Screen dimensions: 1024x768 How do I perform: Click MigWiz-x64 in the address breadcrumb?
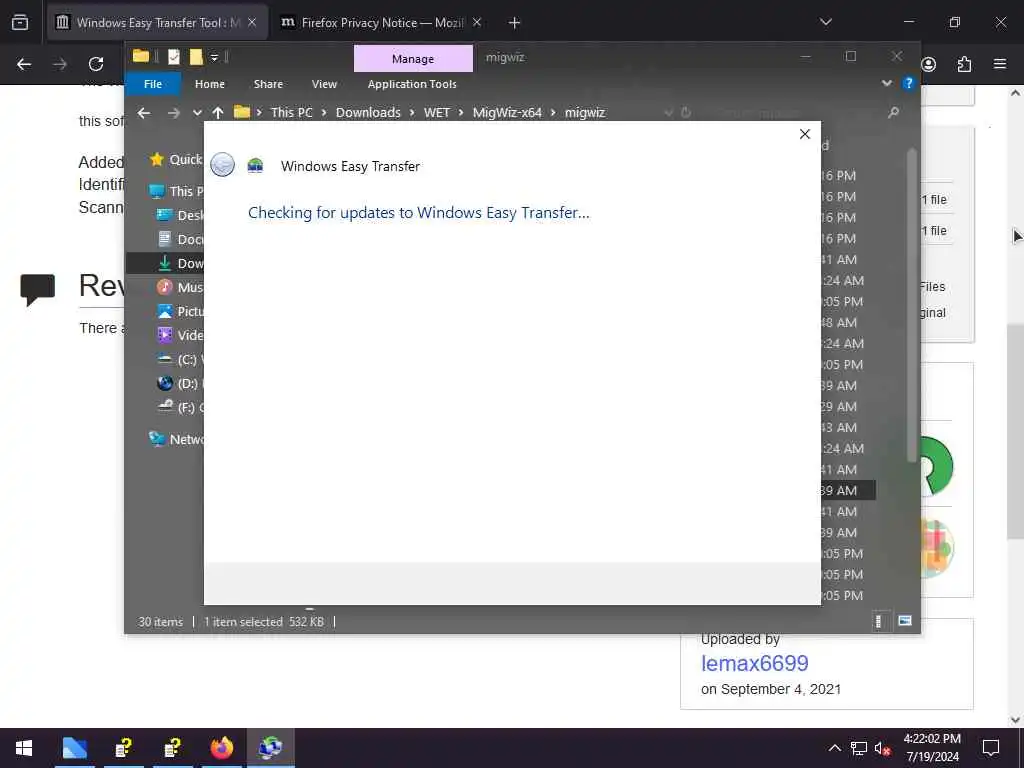(507, 112)
